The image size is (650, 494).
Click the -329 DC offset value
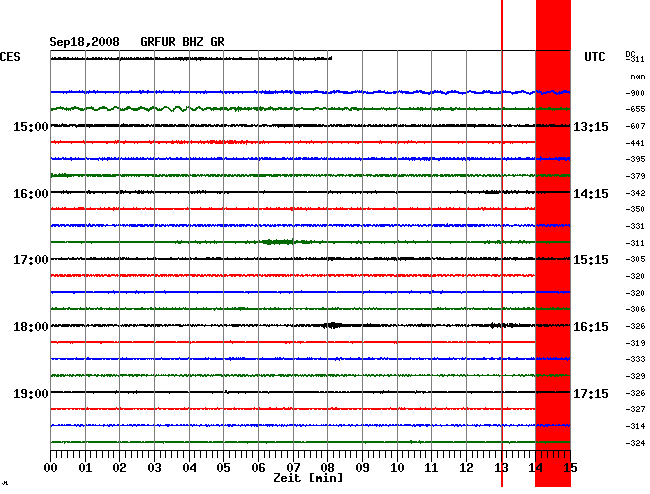635,376
